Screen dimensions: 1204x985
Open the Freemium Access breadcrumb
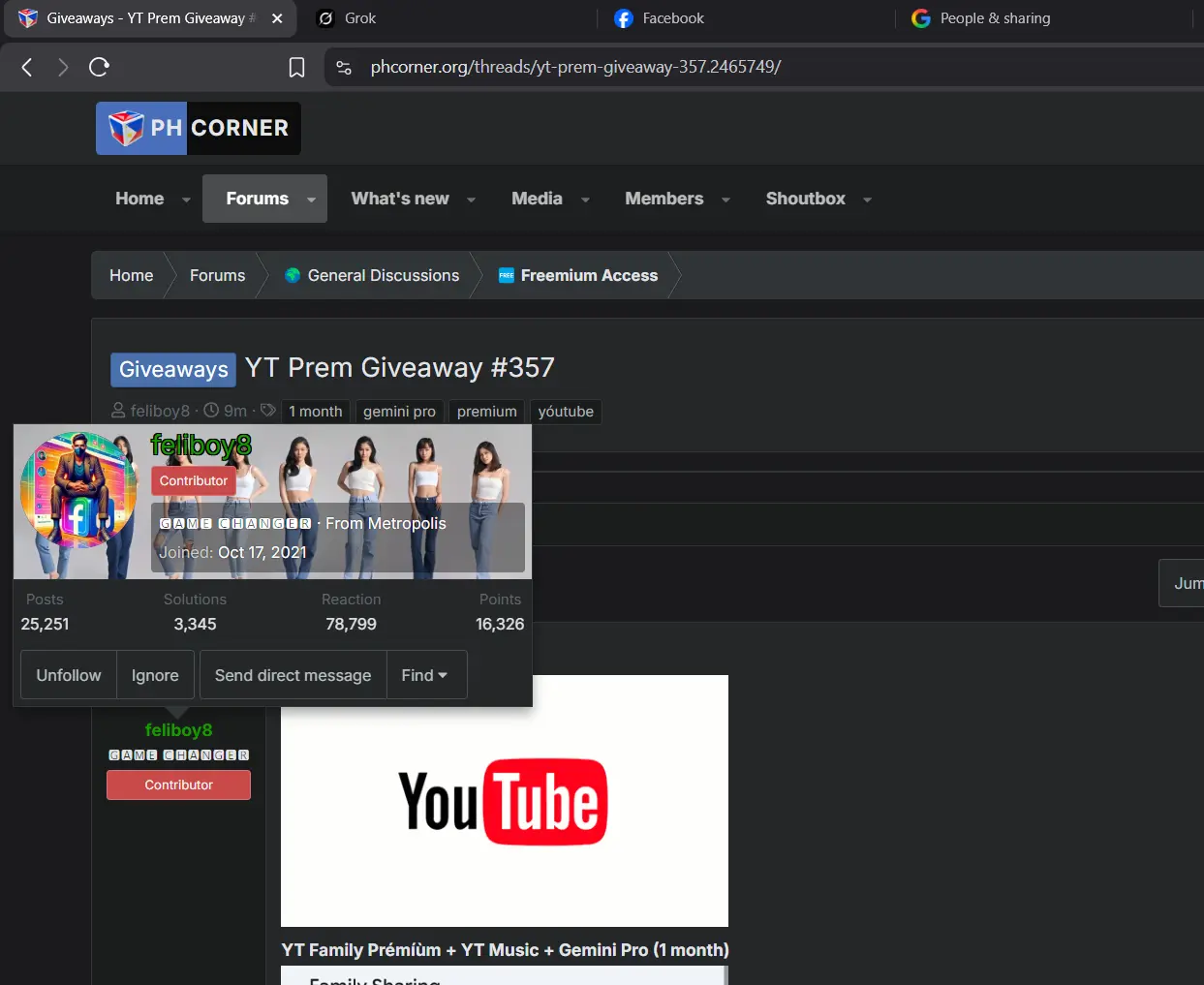(x=589, y=275)
